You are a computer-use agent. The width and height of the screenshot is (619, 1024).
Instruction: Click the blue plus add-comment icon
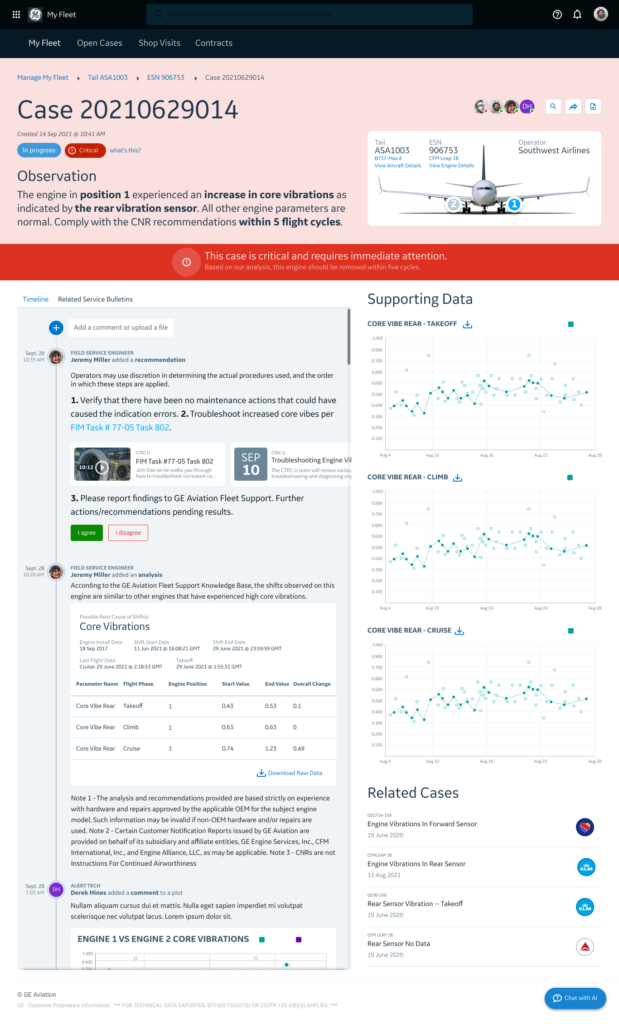pos(56,327)
